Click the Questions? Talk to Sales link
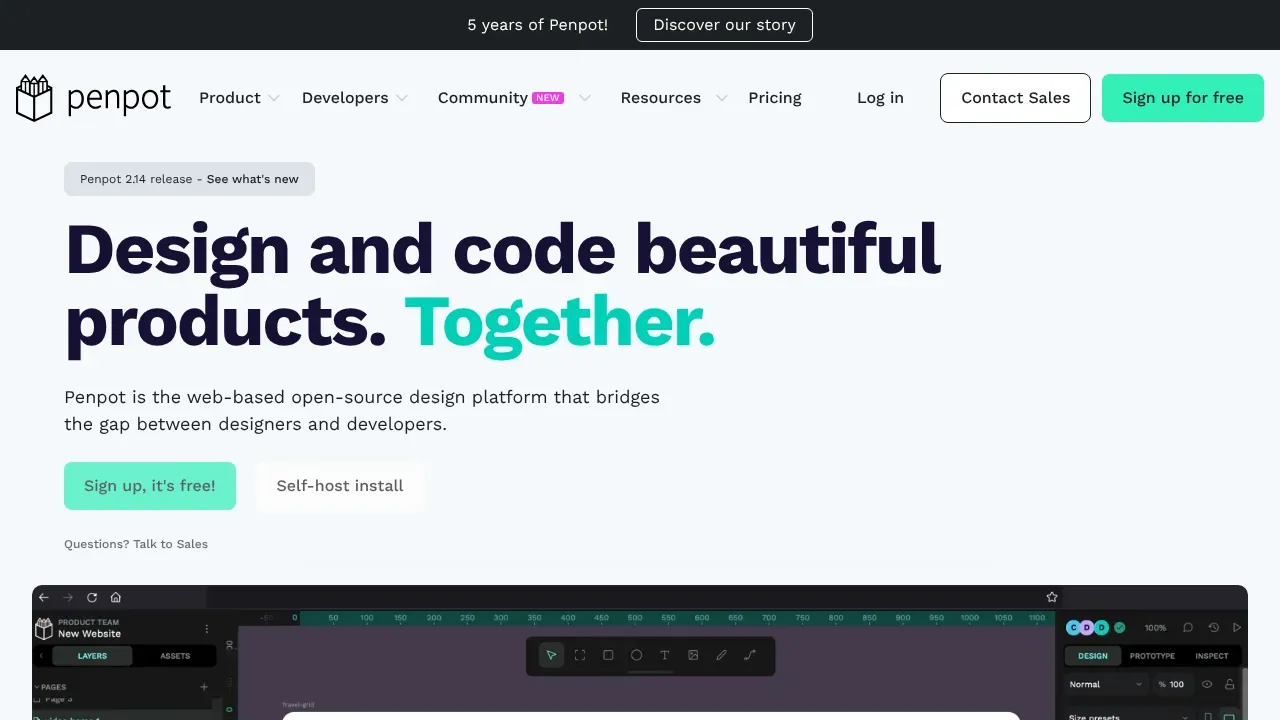 click(136, 544)
